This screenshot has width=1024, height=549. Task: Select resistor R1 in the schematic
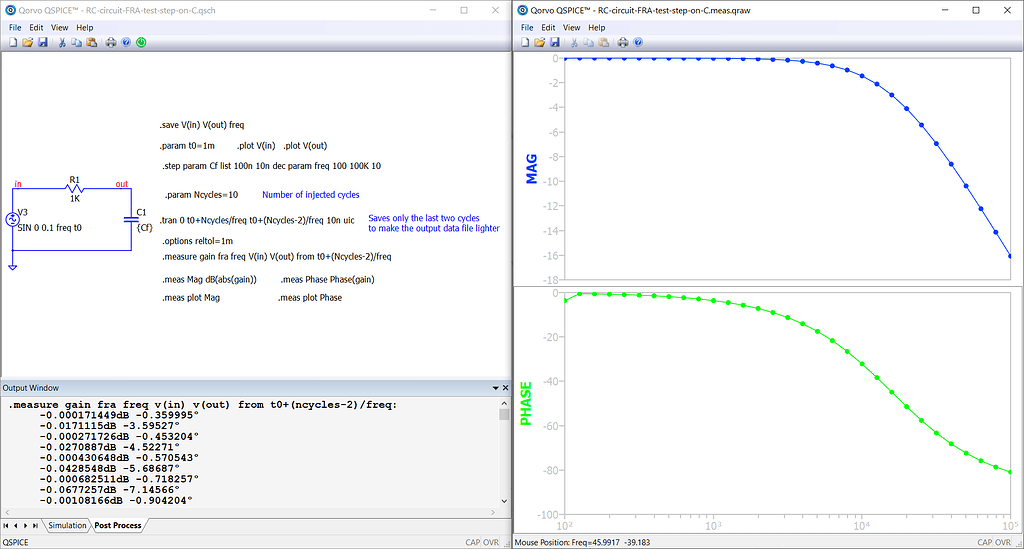[x=74, y=187]
